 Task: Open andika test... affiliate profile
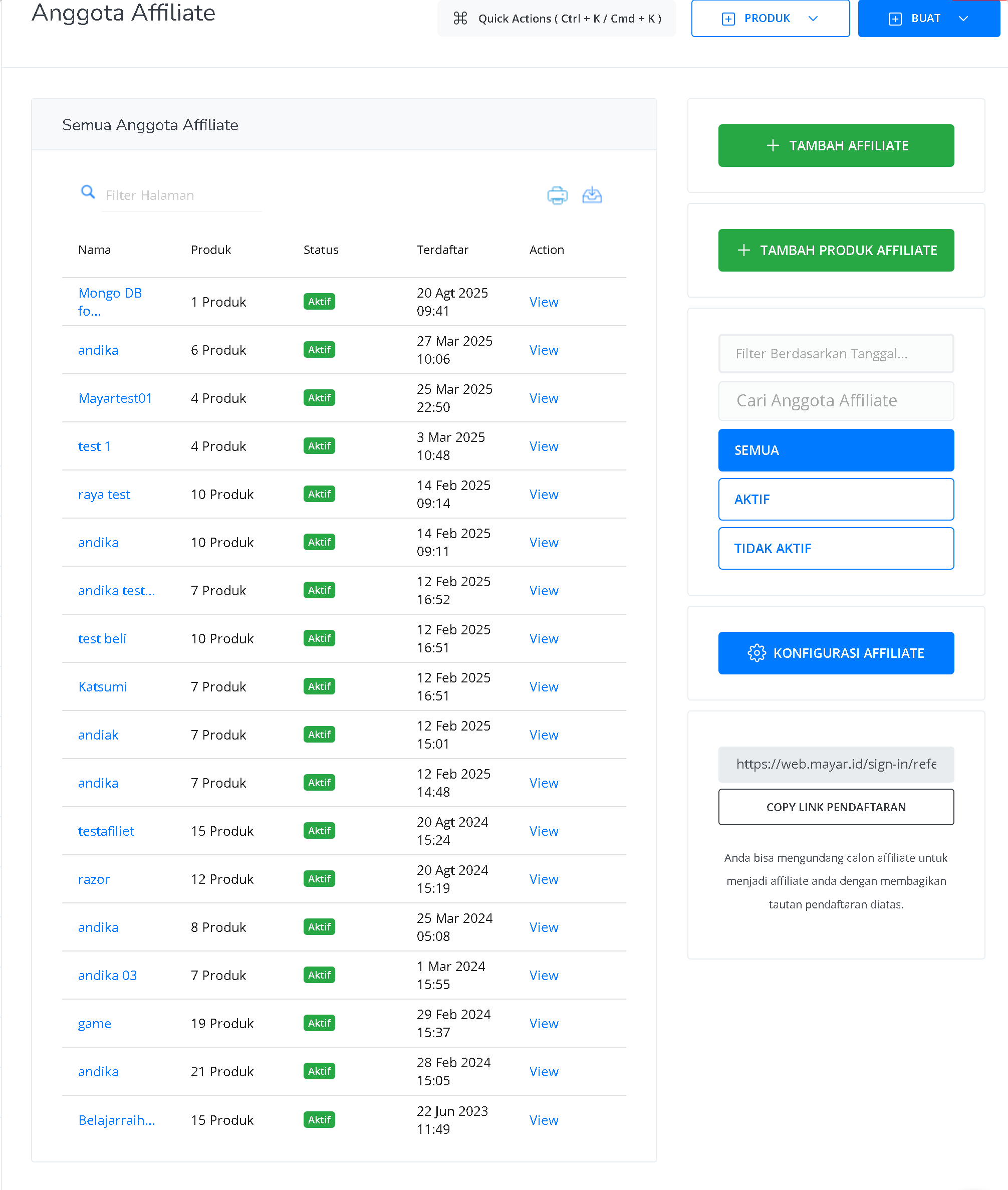coord(116,590)
